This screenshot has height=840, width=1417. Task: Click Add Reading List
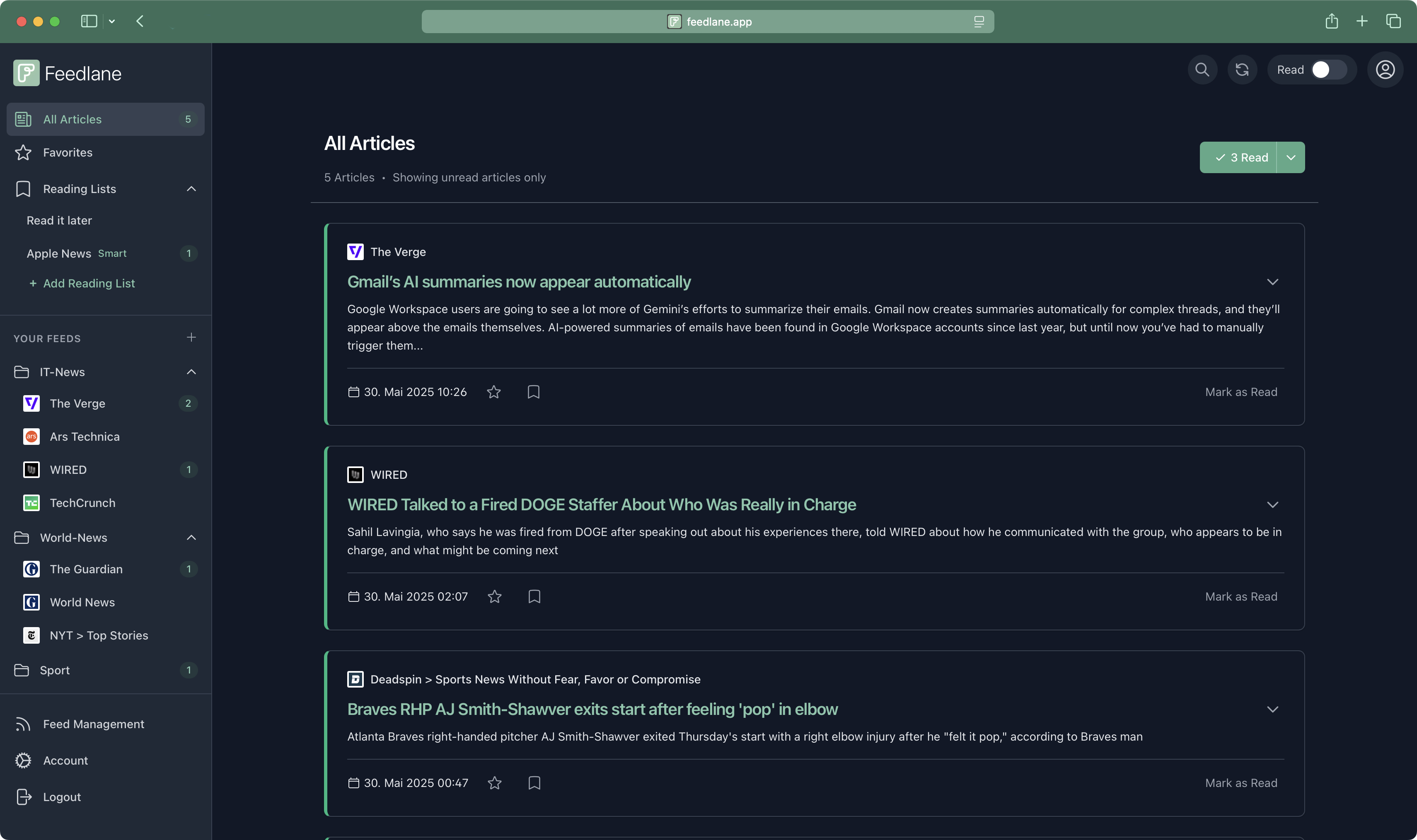pos(82,283)
